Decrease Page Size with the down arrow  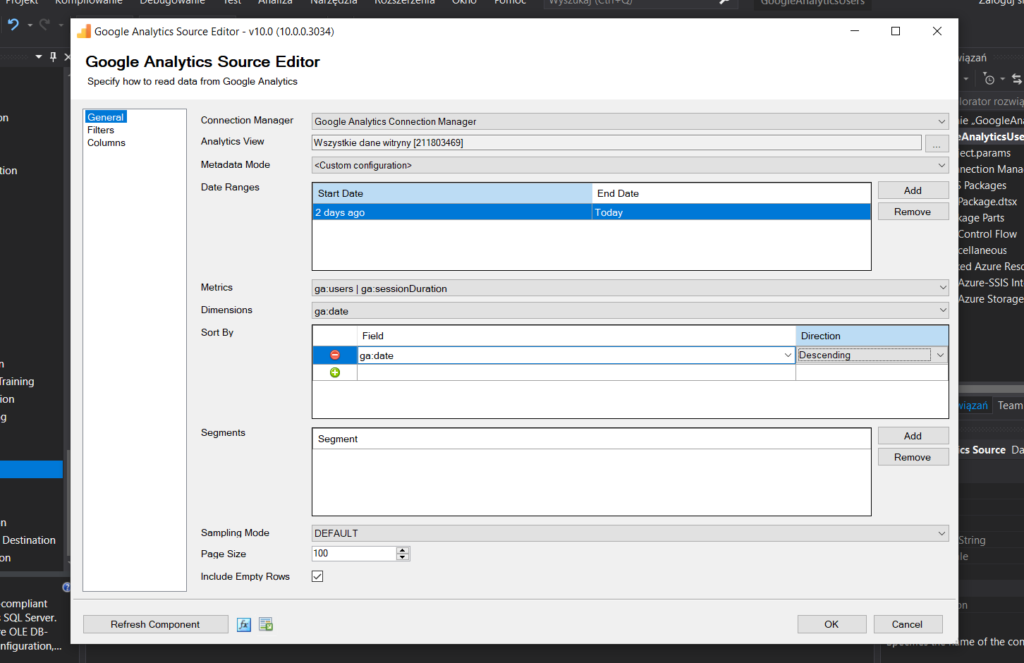point(403,557)
